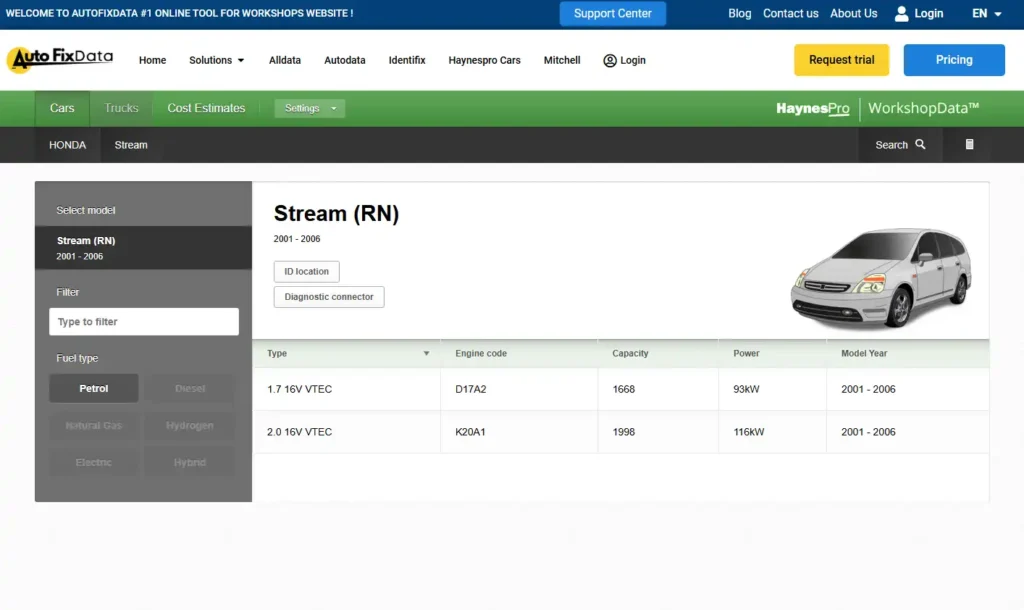This screenshot has width=1024, height=610.
Task: Open the search magnifier in the dark bar
Action: point(920,144)
